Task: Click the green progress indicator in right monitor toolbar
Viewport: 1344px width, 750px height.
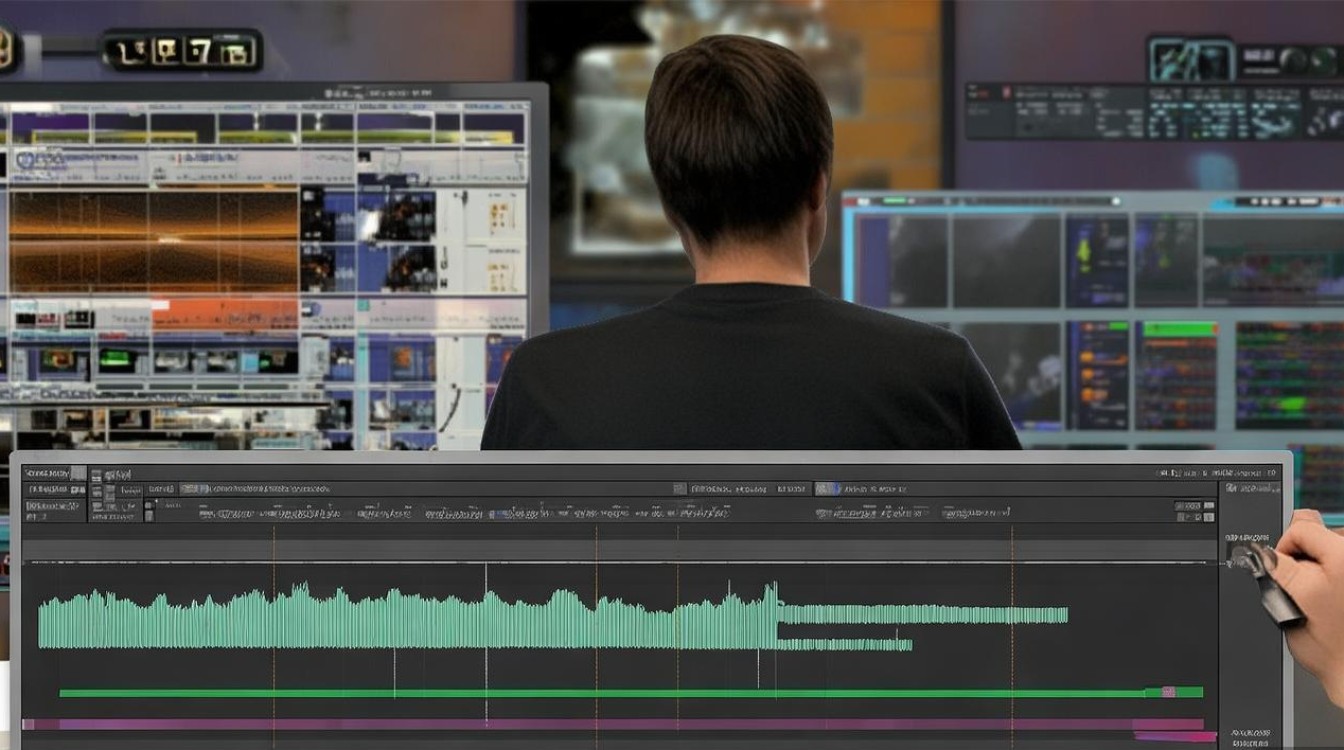Action: [x=892, y=201]
